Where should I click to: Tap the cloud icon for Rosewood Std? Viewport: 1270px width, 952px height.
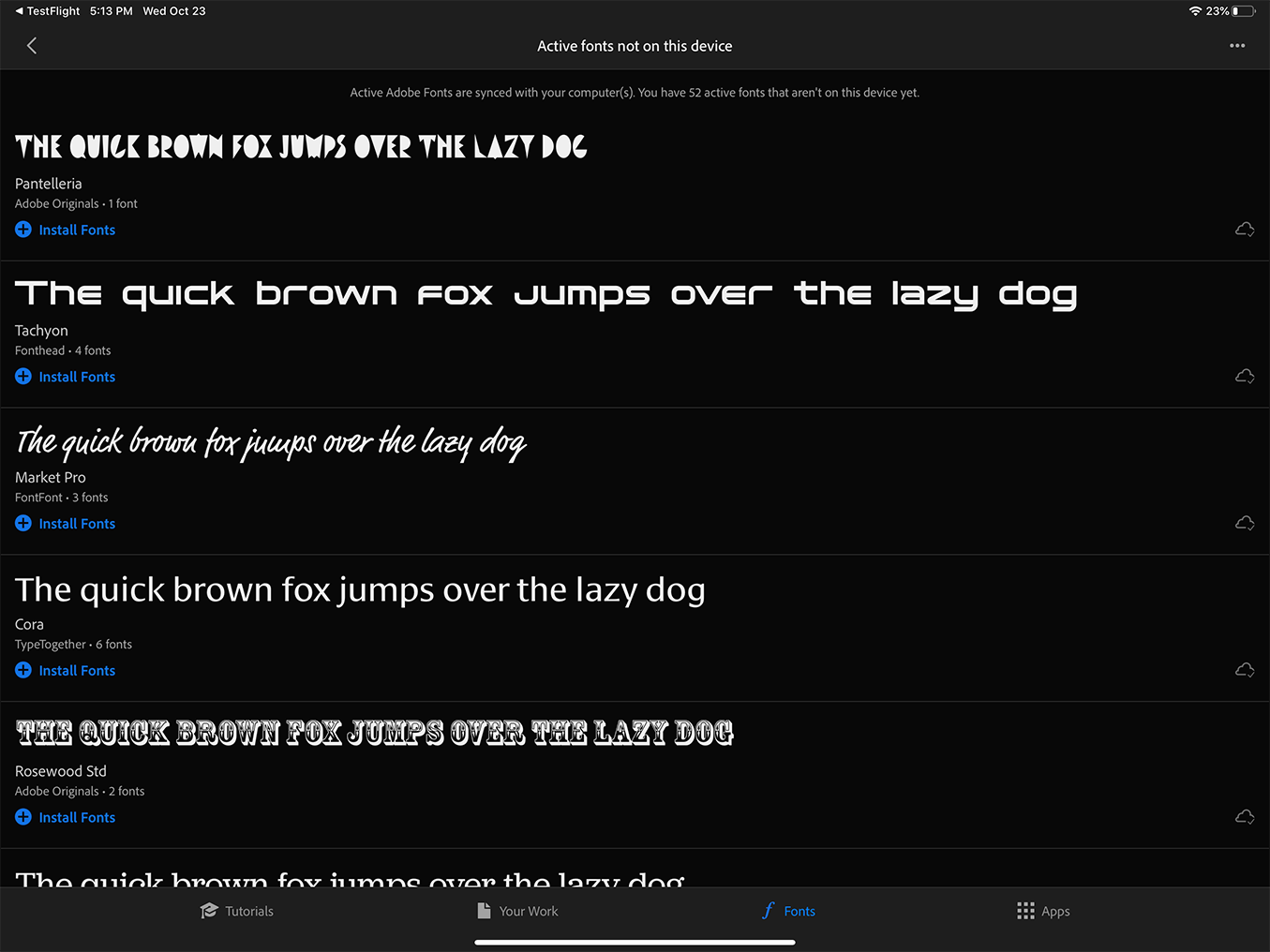pyautogui.click(x=1245, y=817)
